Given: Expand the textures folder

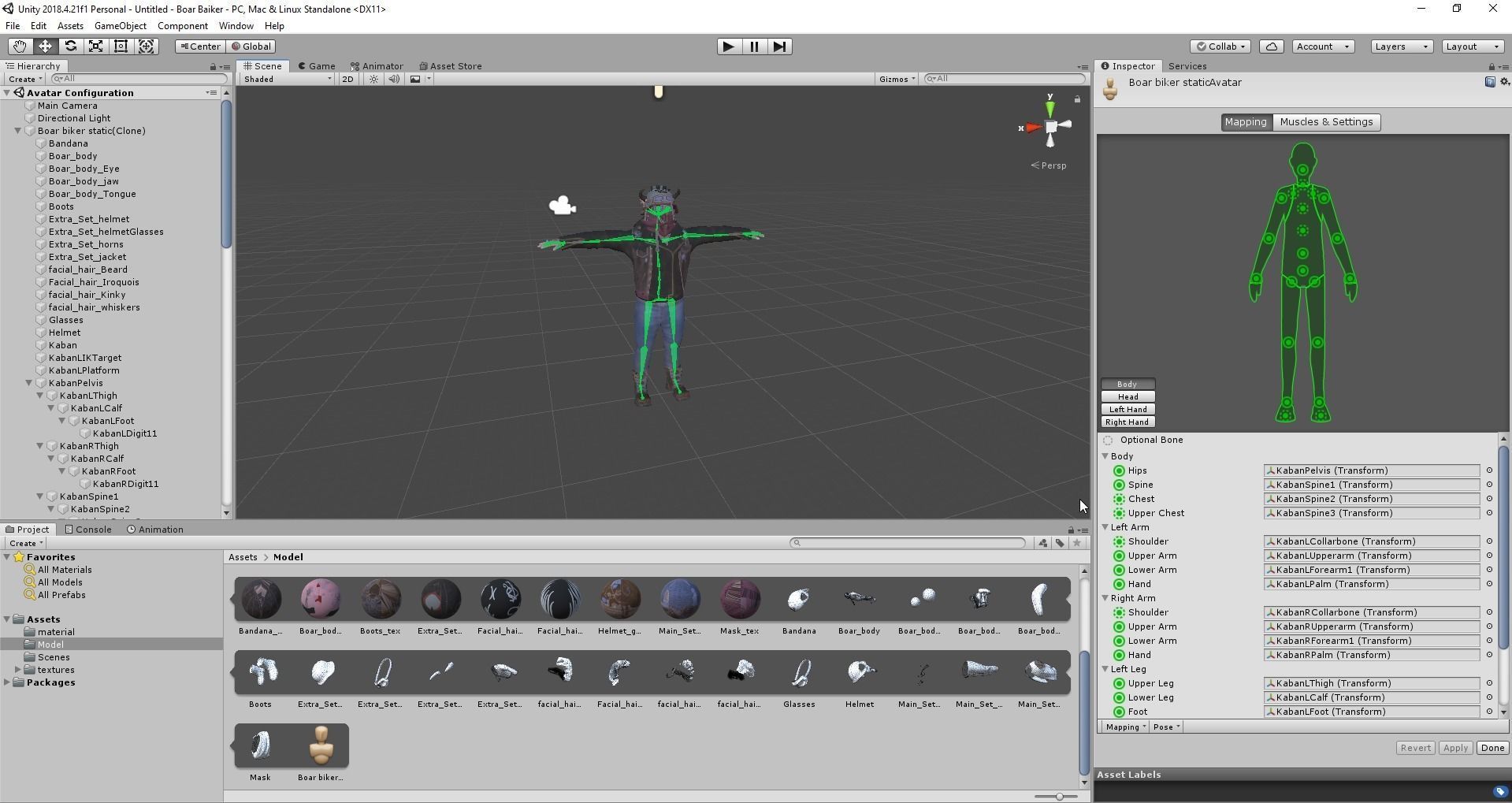Looking at the screenshot, I should pos(18,670).
